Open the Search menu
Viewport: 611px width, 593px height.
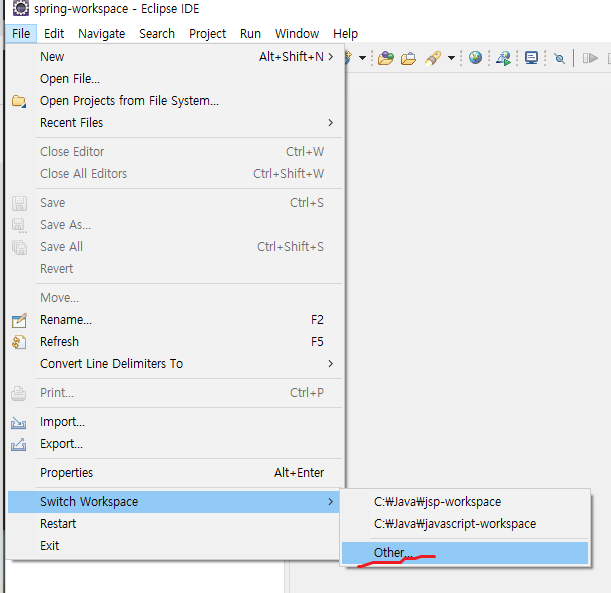point(157,34)
